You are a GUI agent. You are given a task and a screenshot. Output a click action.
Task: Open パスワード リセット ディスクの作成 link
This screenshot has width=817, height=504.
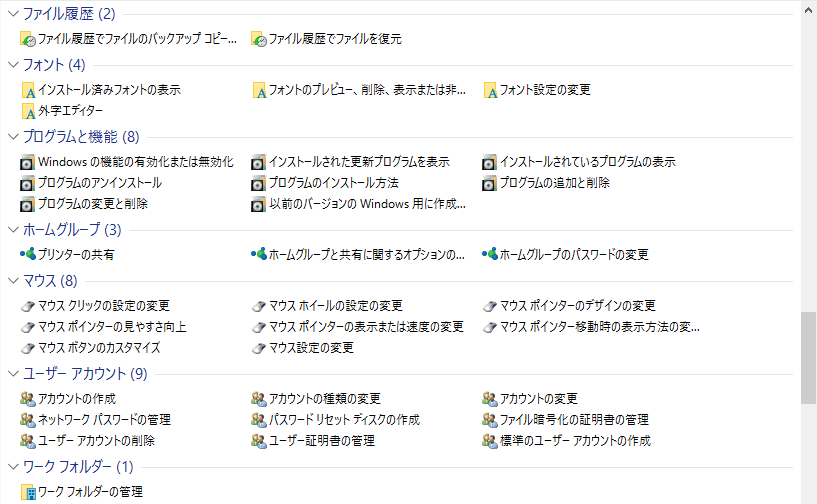tap(344, 420)
